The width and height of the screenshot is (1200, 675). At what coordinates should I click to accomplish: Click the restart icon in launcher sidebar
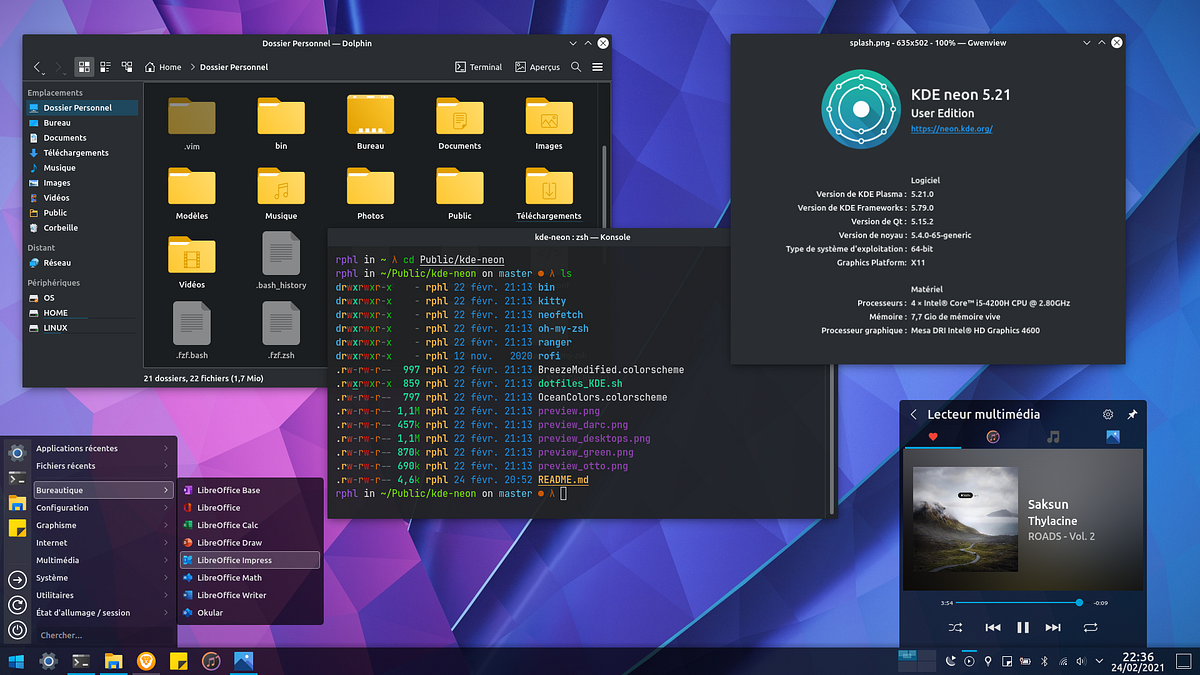click(x=17, y=605)
